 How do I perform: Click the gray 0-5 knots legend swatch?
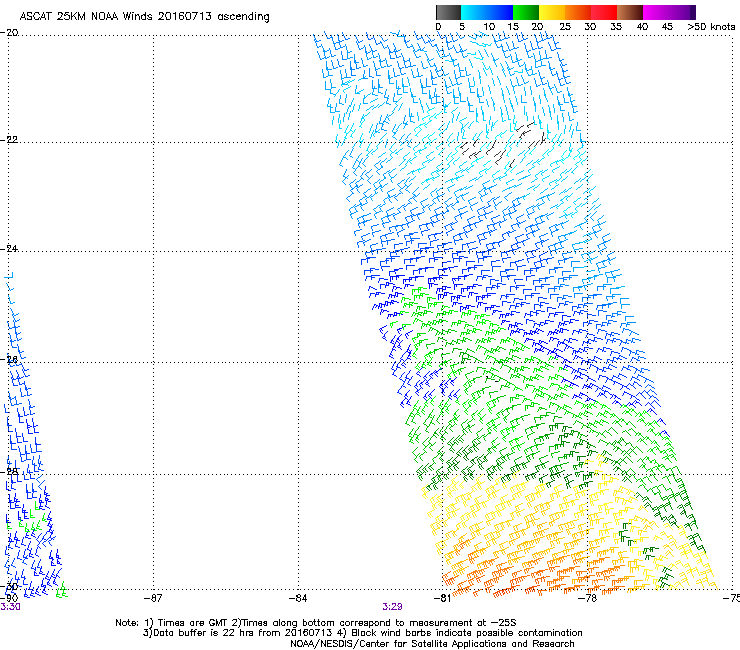[x=448, y=12]
